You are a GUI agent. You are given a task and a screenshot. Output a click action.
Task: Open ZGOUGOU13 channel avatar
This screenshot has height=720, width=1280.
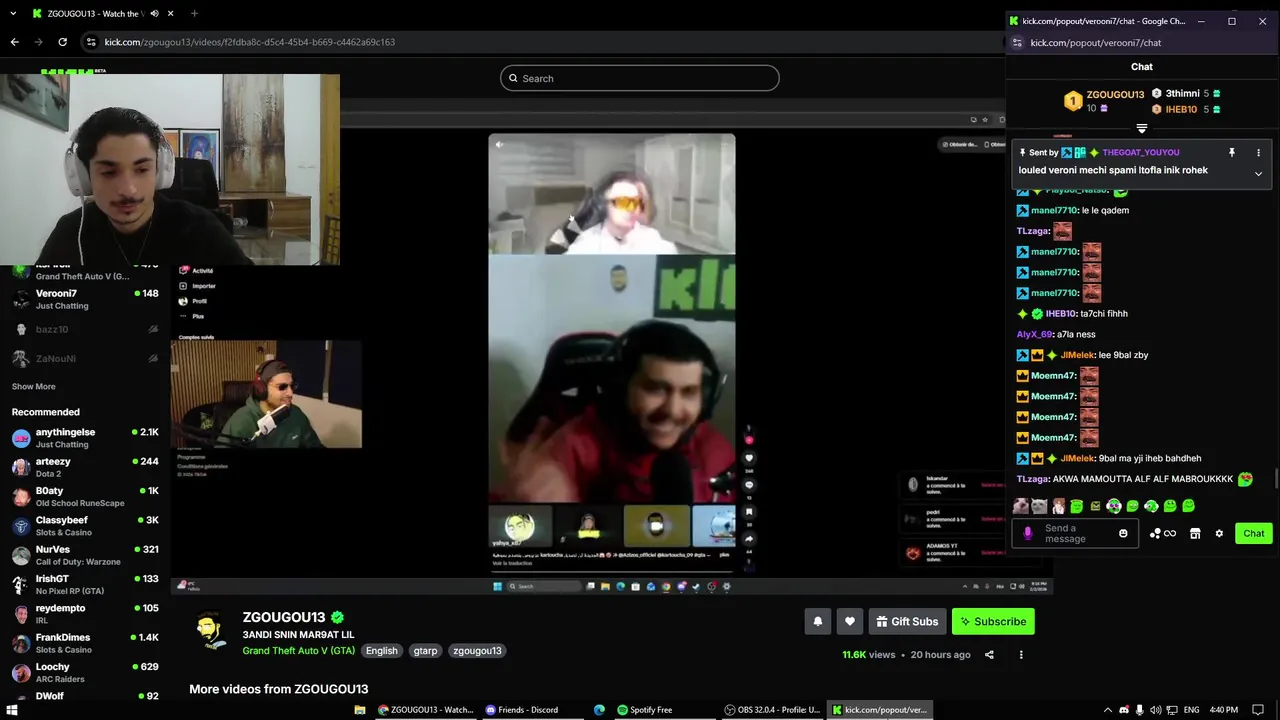click(210, 632)
